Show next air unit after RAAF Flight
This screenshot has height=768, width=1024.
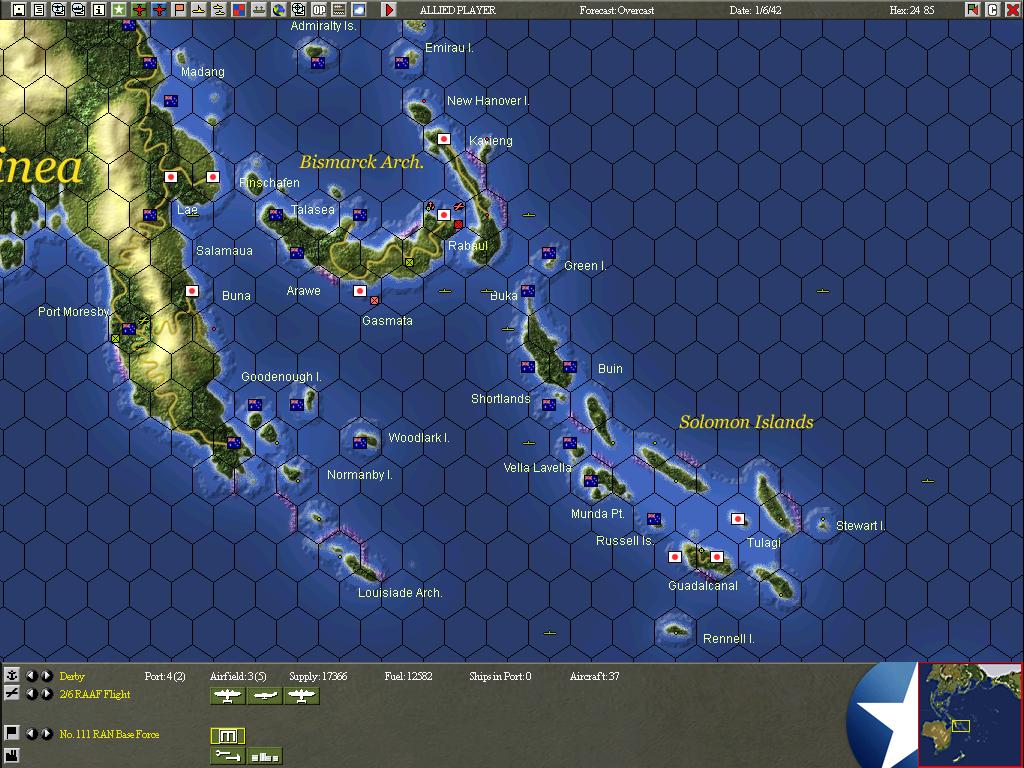(x=47, y=694)
